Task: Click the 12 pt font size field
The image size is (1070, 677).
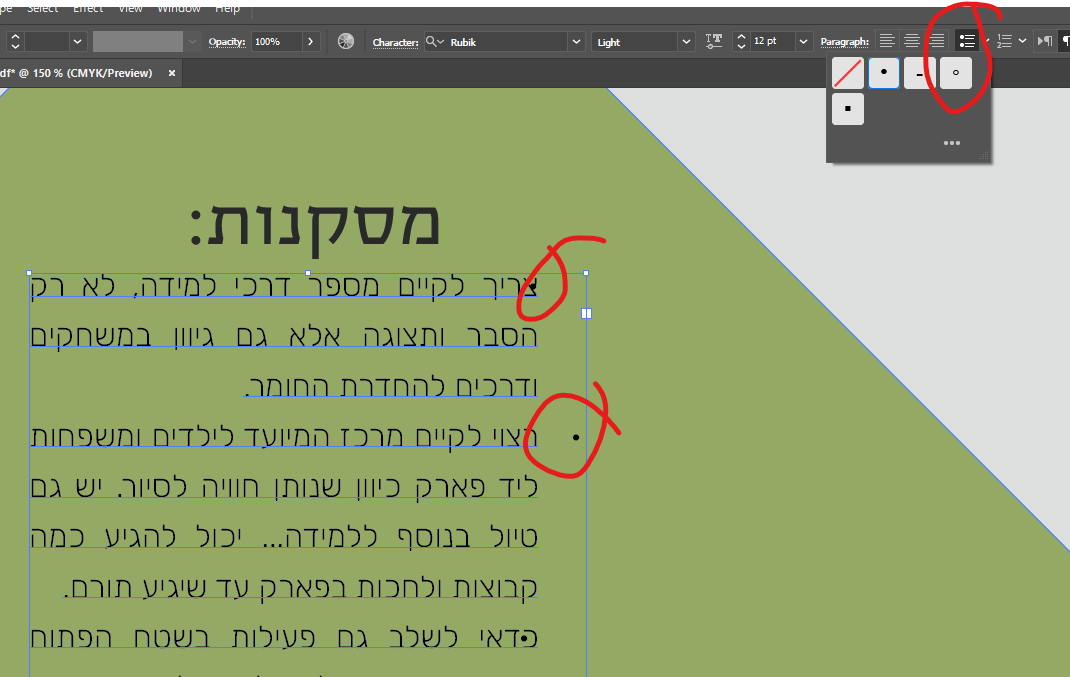Action: coord(772,42)
